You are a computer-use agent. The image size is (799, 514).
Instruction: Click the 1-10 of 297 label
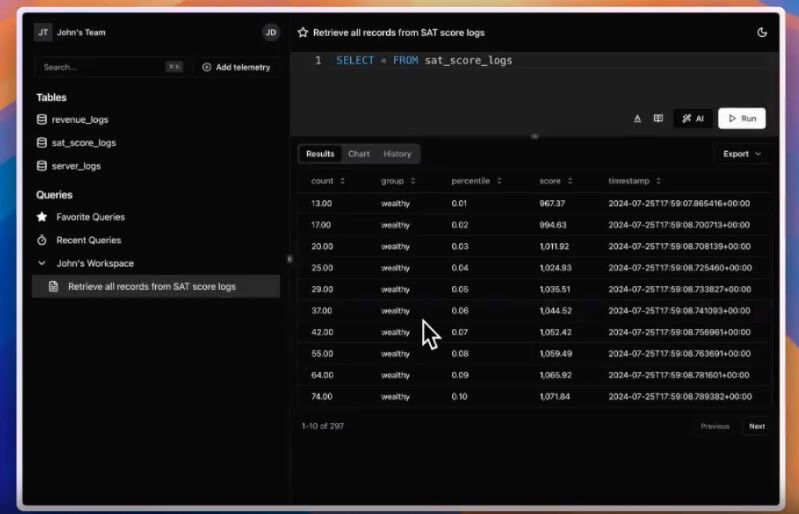pyautogui.click(x=323, y=426)
